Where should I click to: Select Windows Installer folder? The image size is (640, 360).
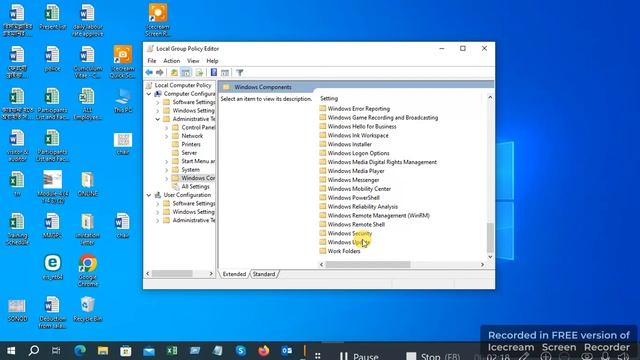[x=349, y=144]
